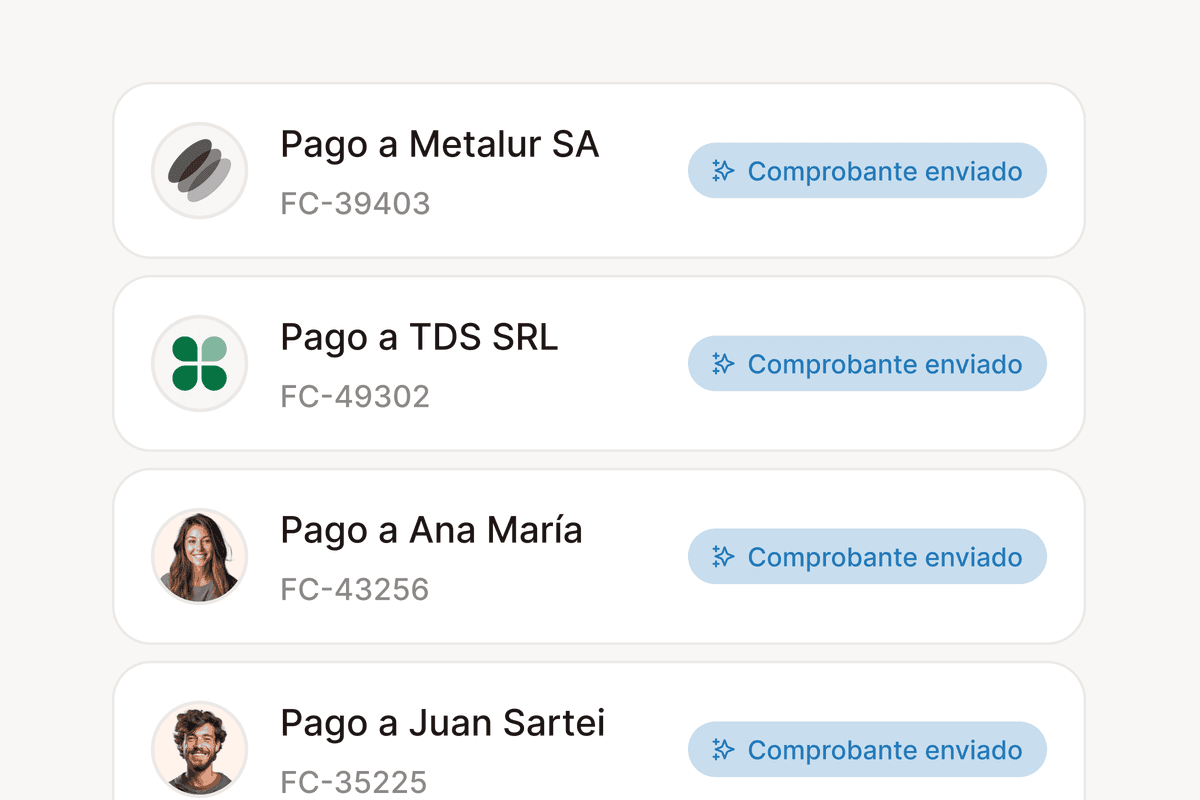This screenshot has width=1200, height=800.
Task: Click Comprobante enviado badge for Metalur SA
Action: [868, 170]
